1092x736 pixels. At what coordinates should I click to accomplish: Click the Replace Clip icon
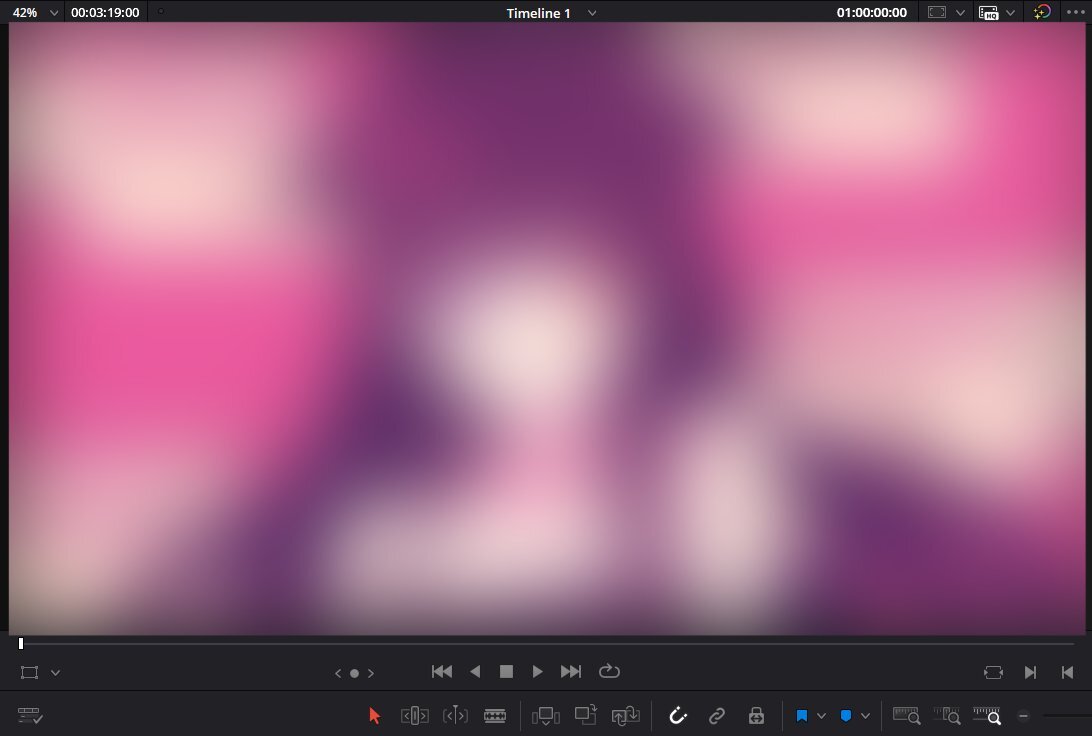pos(625,715)
